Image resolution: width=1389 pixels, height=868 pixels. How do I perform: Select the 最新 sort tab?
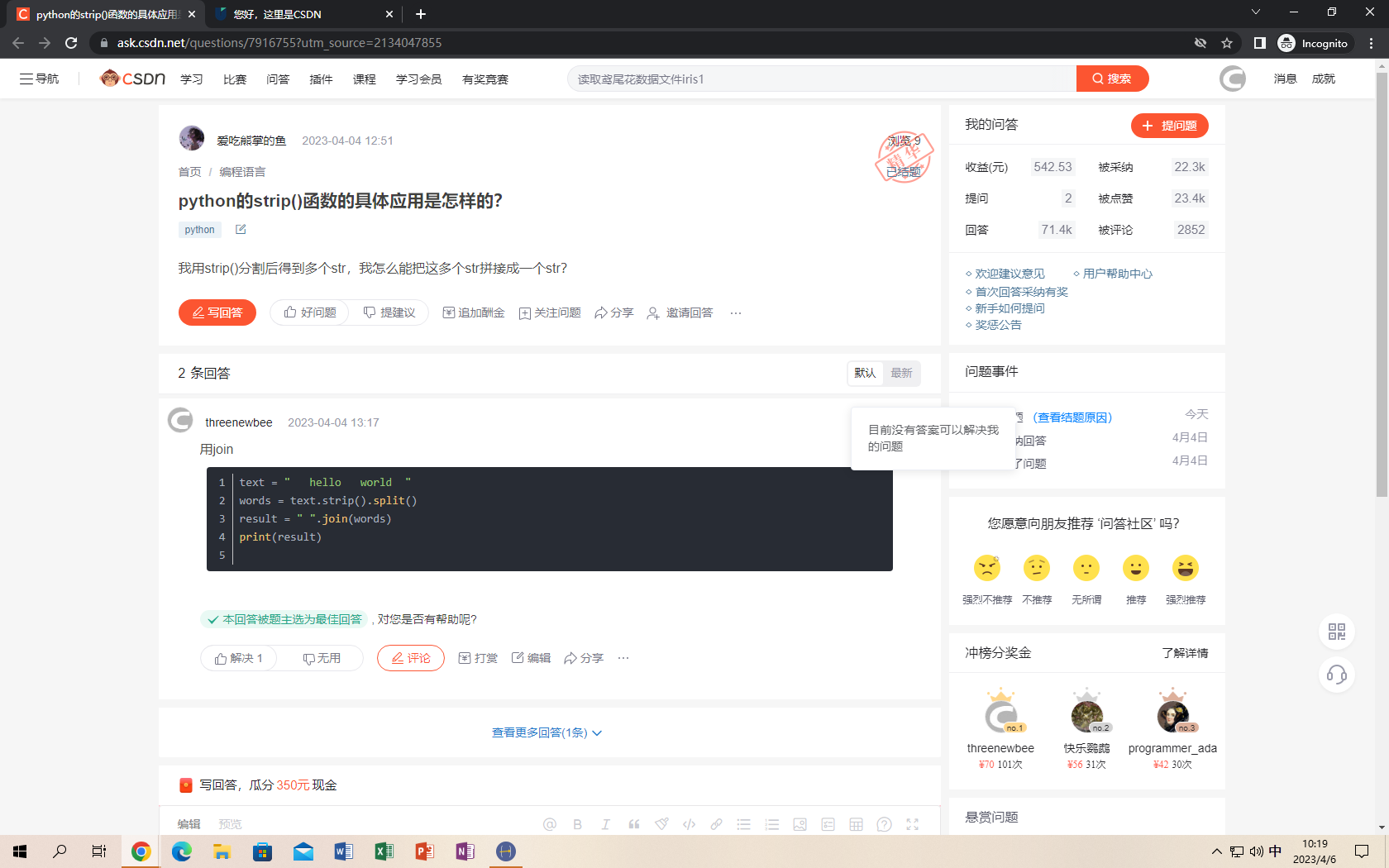point(901,373)
